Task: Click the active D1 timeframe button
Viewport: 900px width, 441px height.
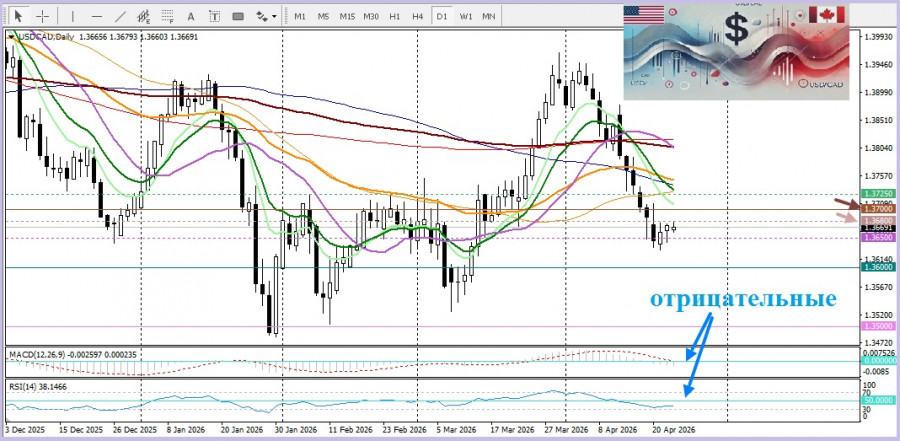Action: coord(441,16)
